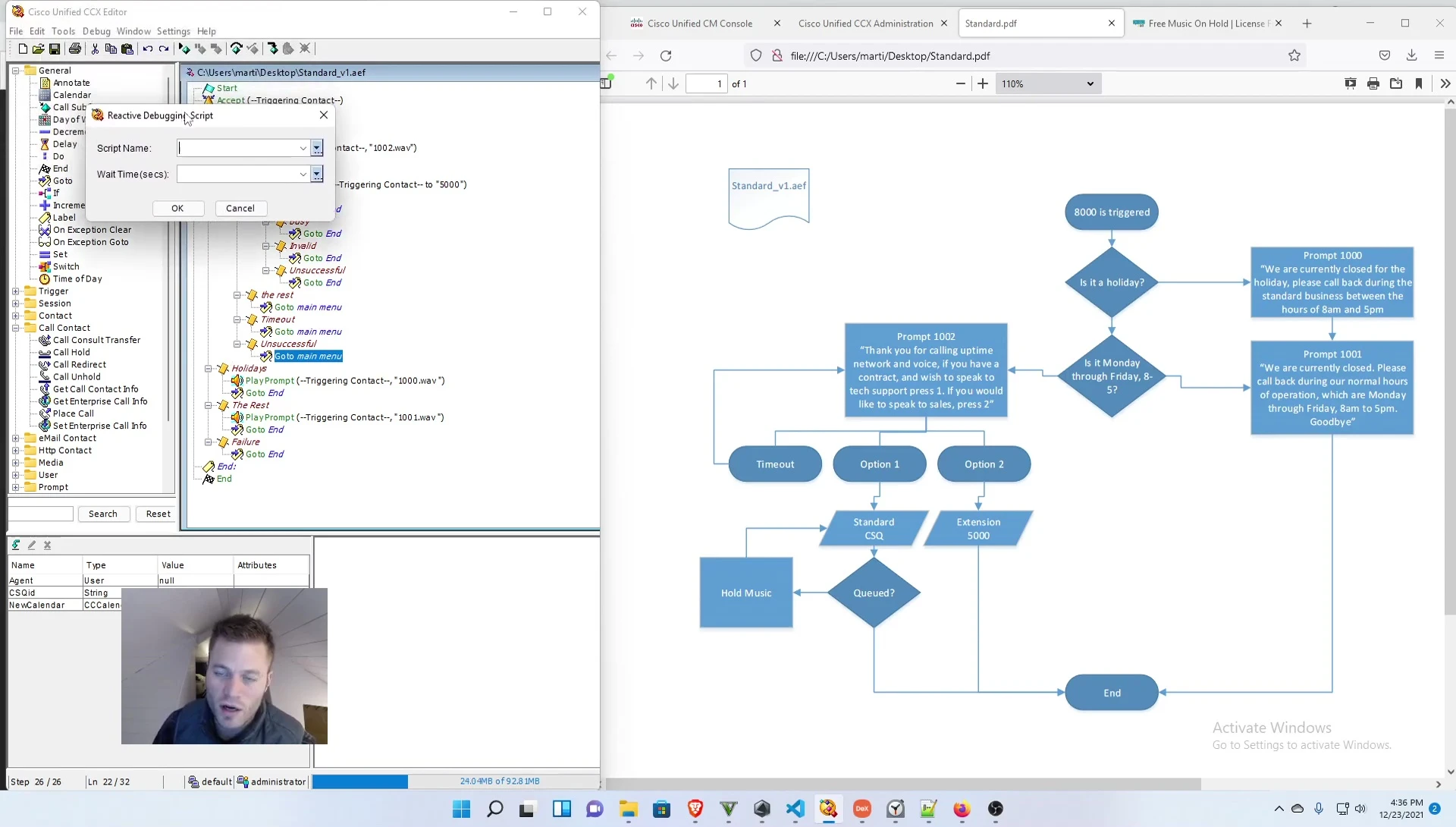
Task: Open the Script Name combo dropdown arrow
Action: coord(303,148)
